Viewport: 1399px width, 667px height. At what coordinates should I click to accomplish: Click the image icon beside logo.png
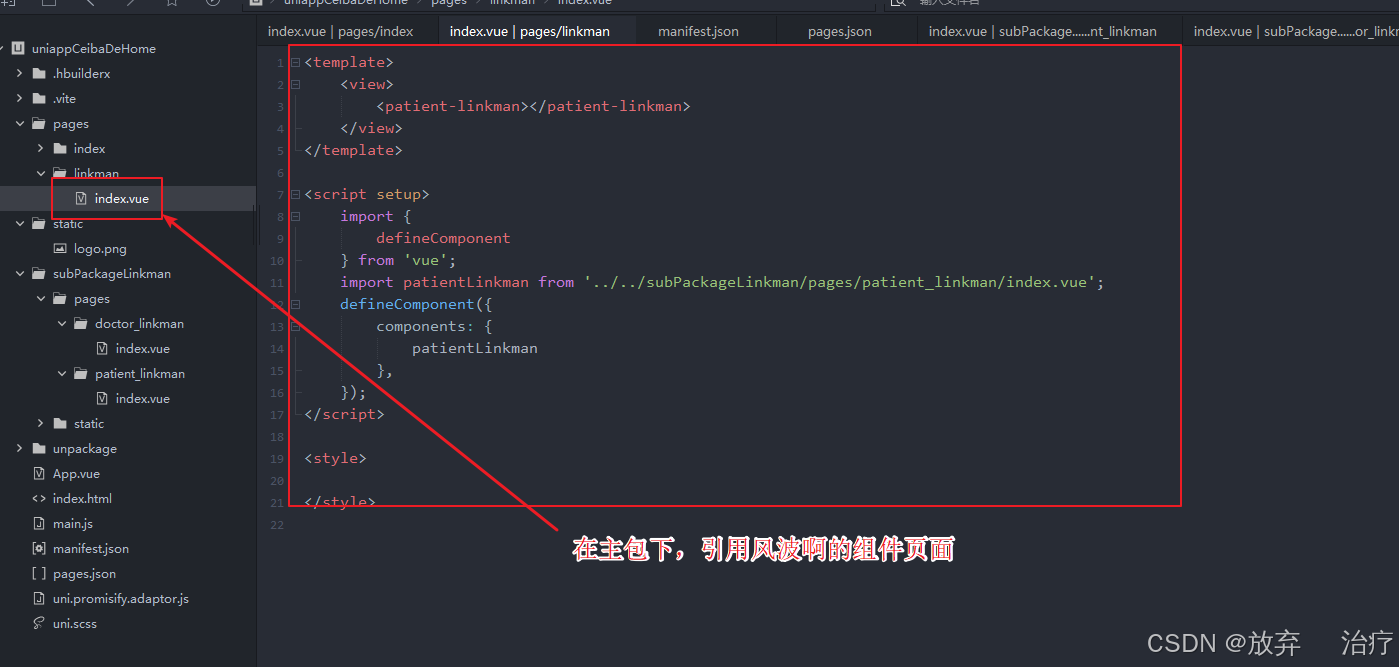(60, 248)
